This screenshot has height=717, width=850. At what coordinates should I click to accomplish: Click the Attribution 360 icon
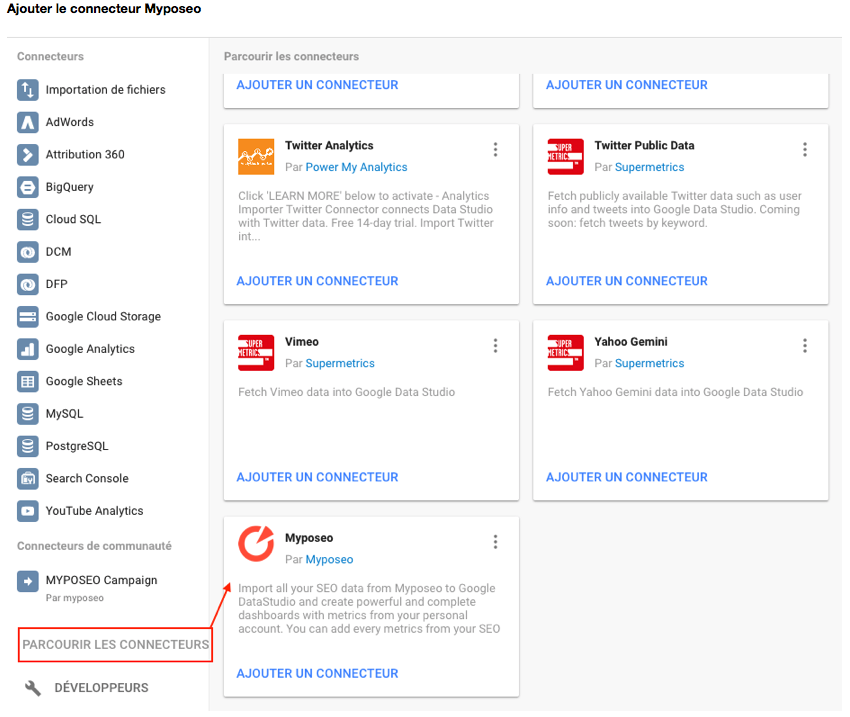click(x=28, y=155)
